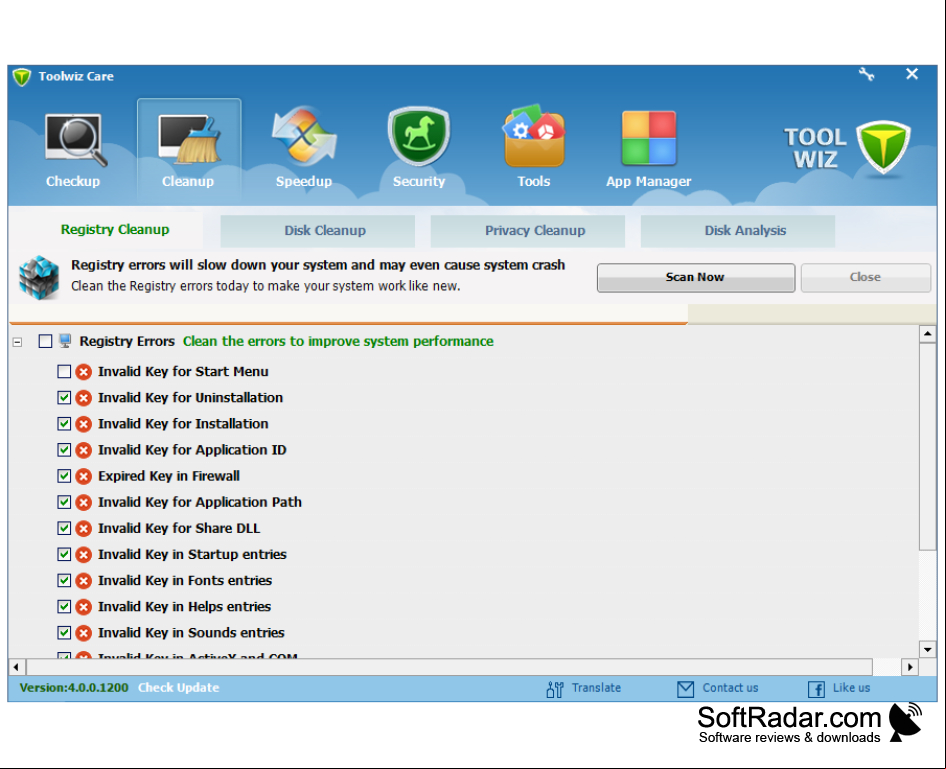Open the Contact us link
This screenshot has height=769, width=946.
[x=730, y=688]
